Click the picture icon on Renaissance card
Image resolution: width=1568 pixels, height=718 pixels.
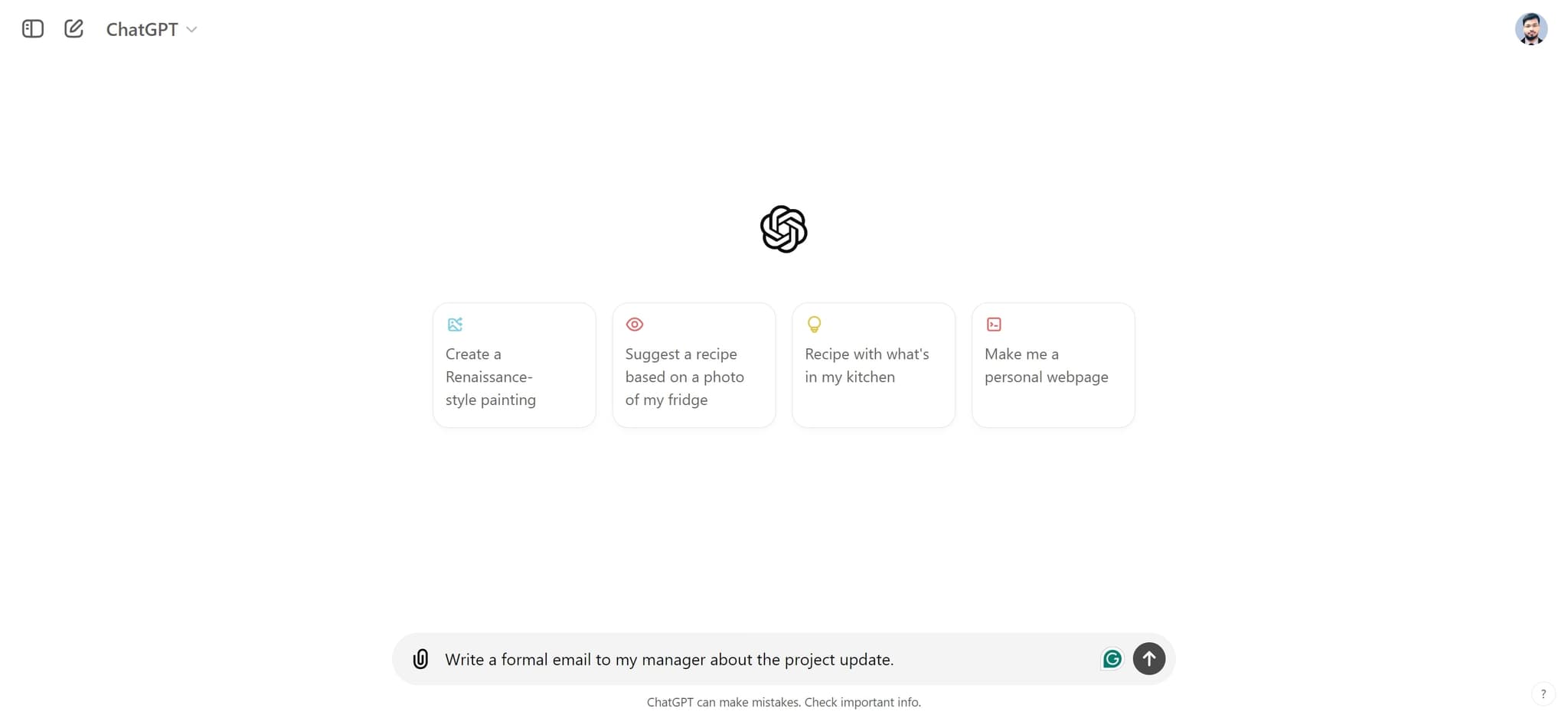(x=455, y=325)
